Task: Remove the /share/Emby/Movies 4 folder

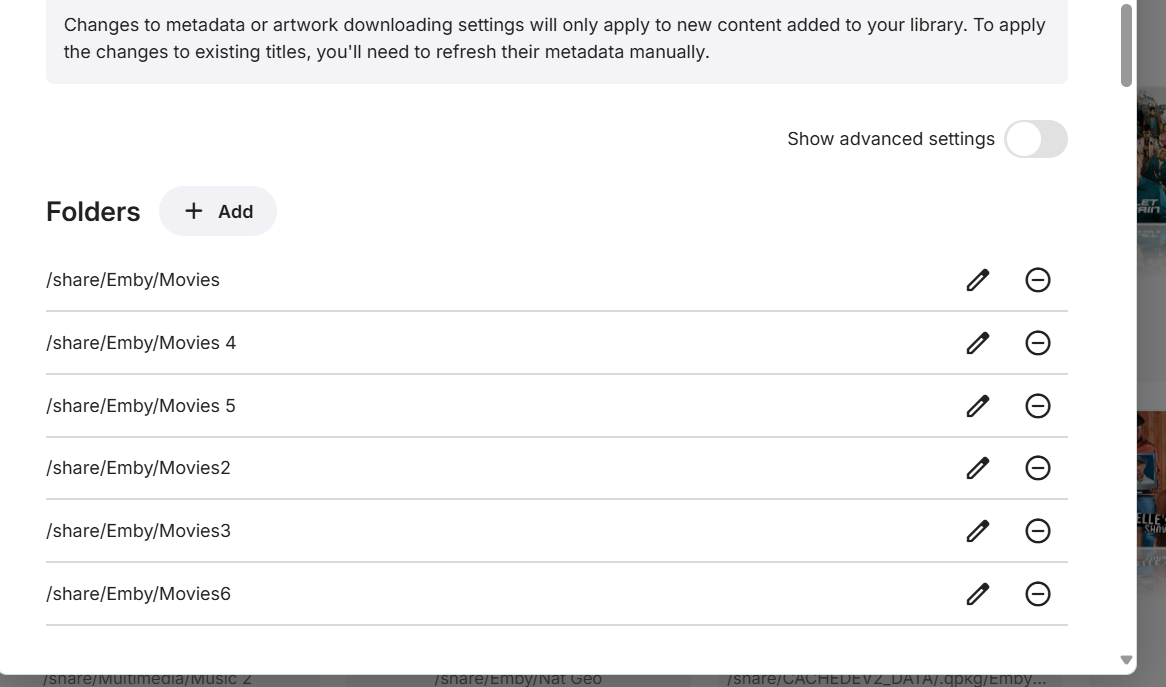Action: point(1038,343)
